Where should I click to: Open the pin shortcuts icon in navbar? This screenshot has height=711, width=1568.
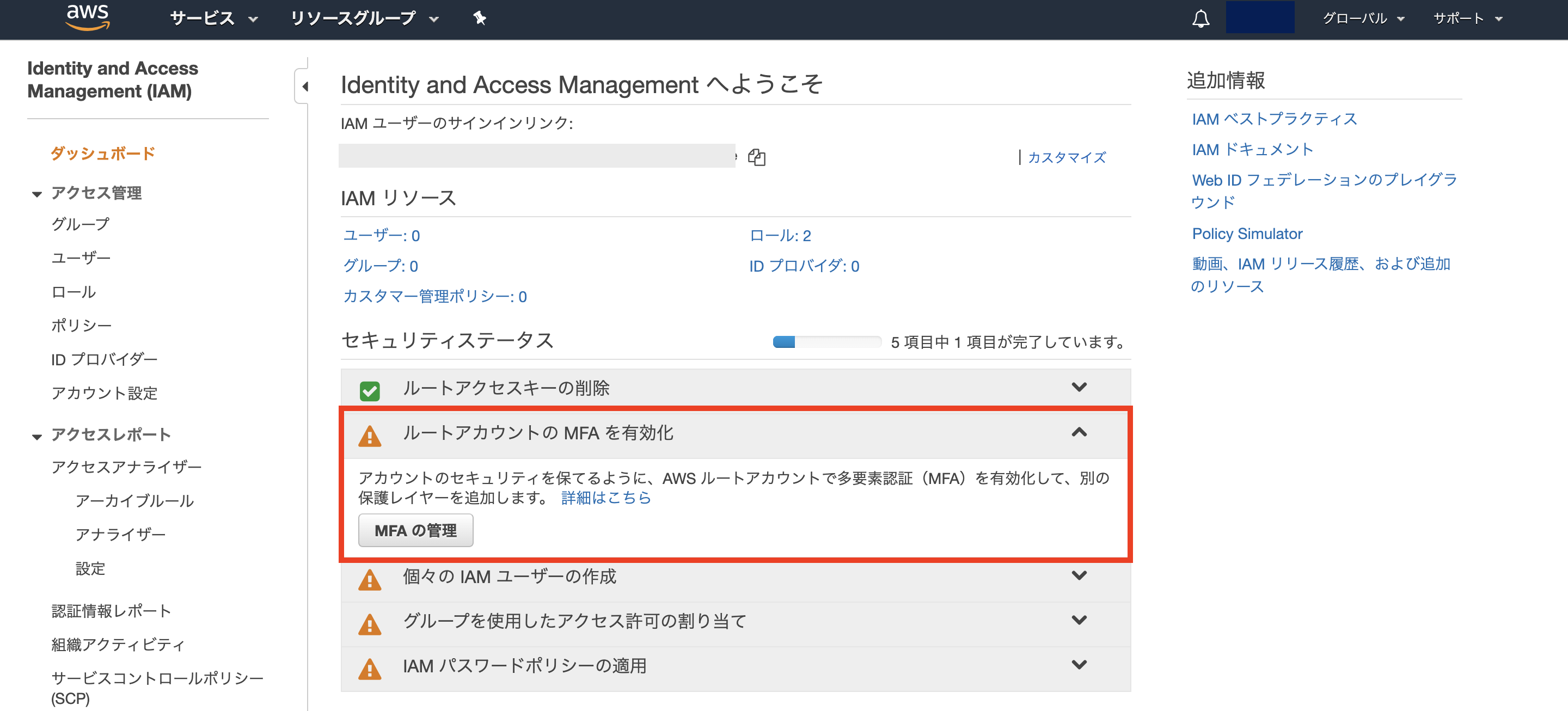(x=480, y=19)
